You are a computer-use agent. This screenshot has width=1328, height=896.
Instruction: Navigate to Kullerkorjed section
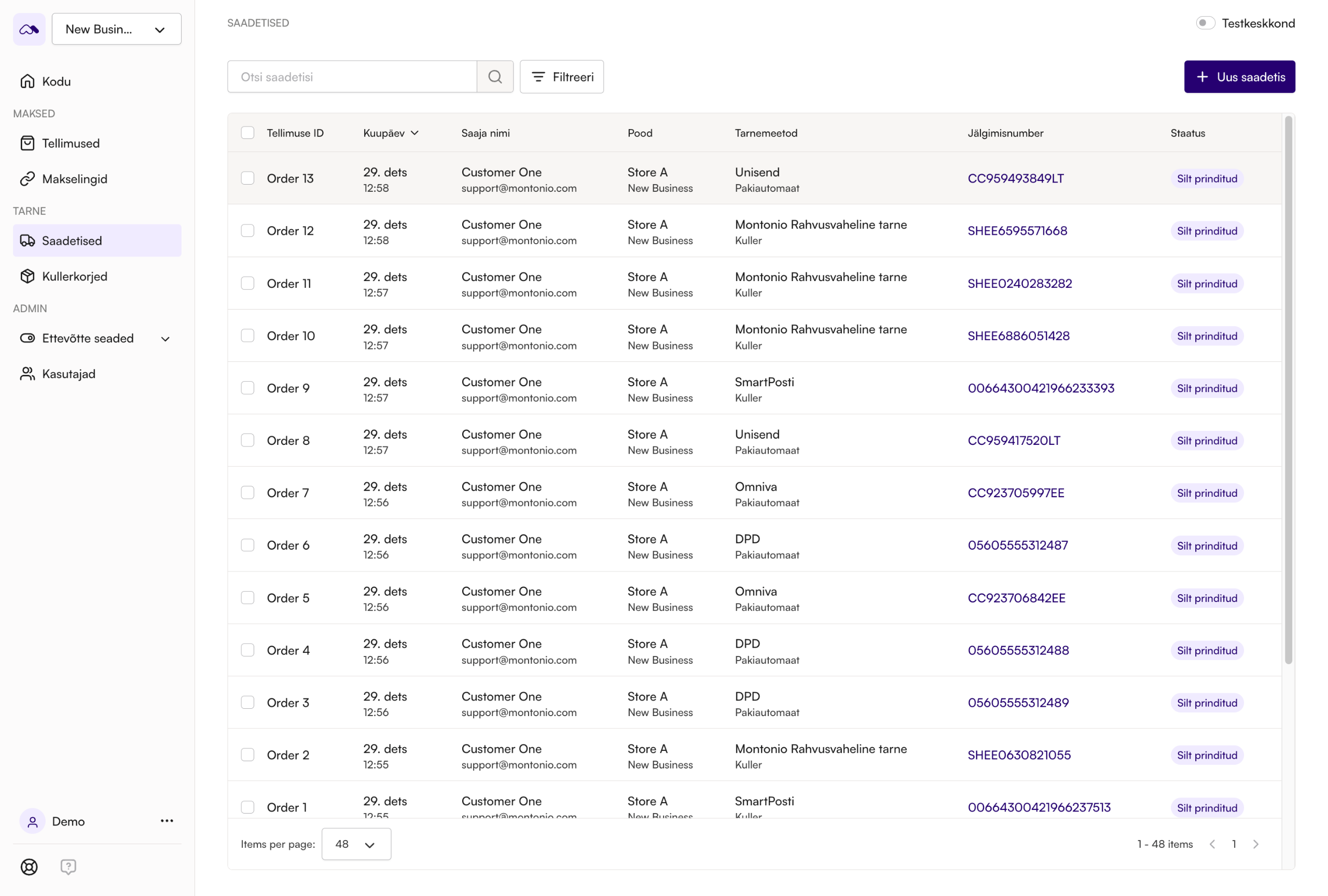74,276
